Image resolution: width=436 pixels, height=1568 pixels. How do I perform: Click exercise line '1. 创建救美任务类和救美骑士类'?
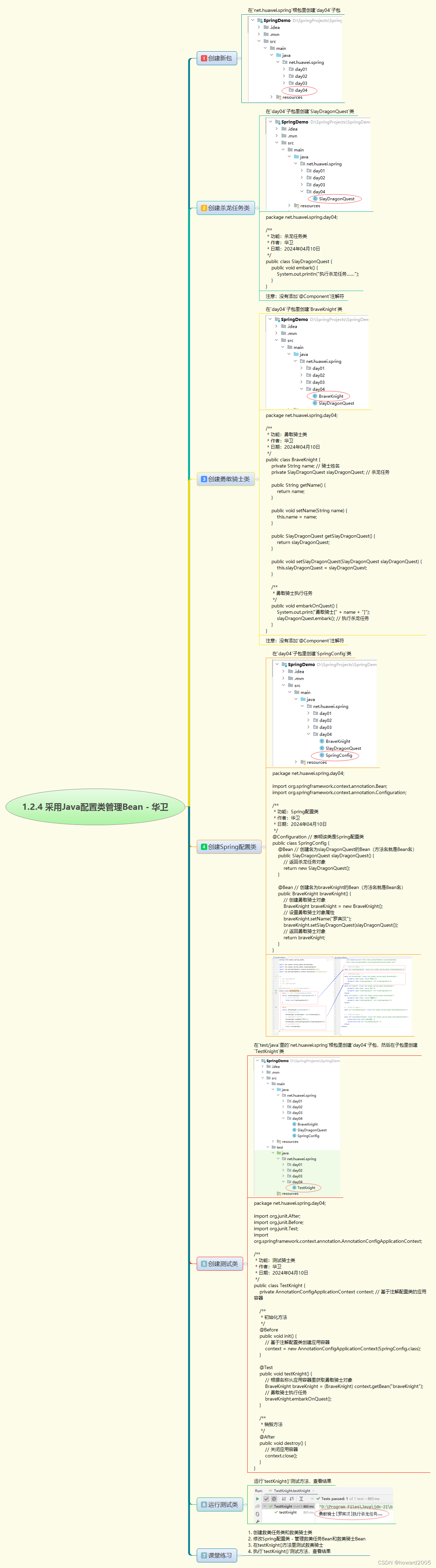(x=280, y=1533)
